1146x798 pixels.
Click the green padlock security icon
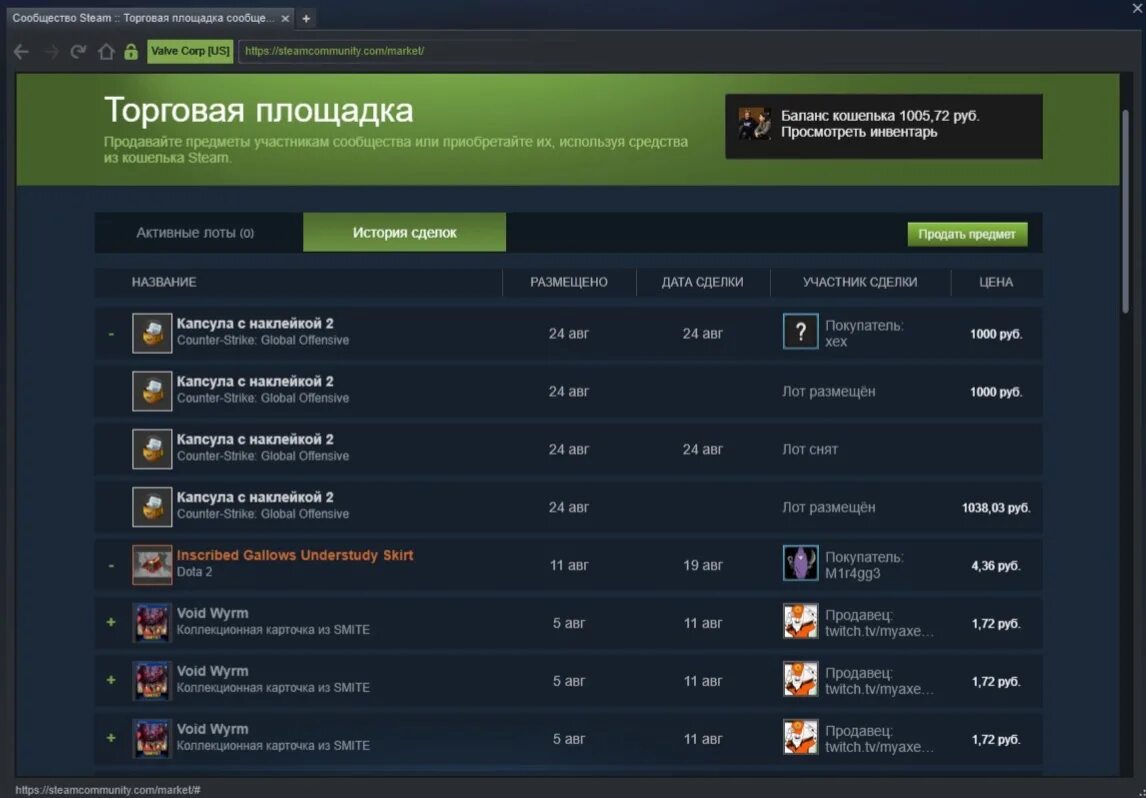(131, 52)
